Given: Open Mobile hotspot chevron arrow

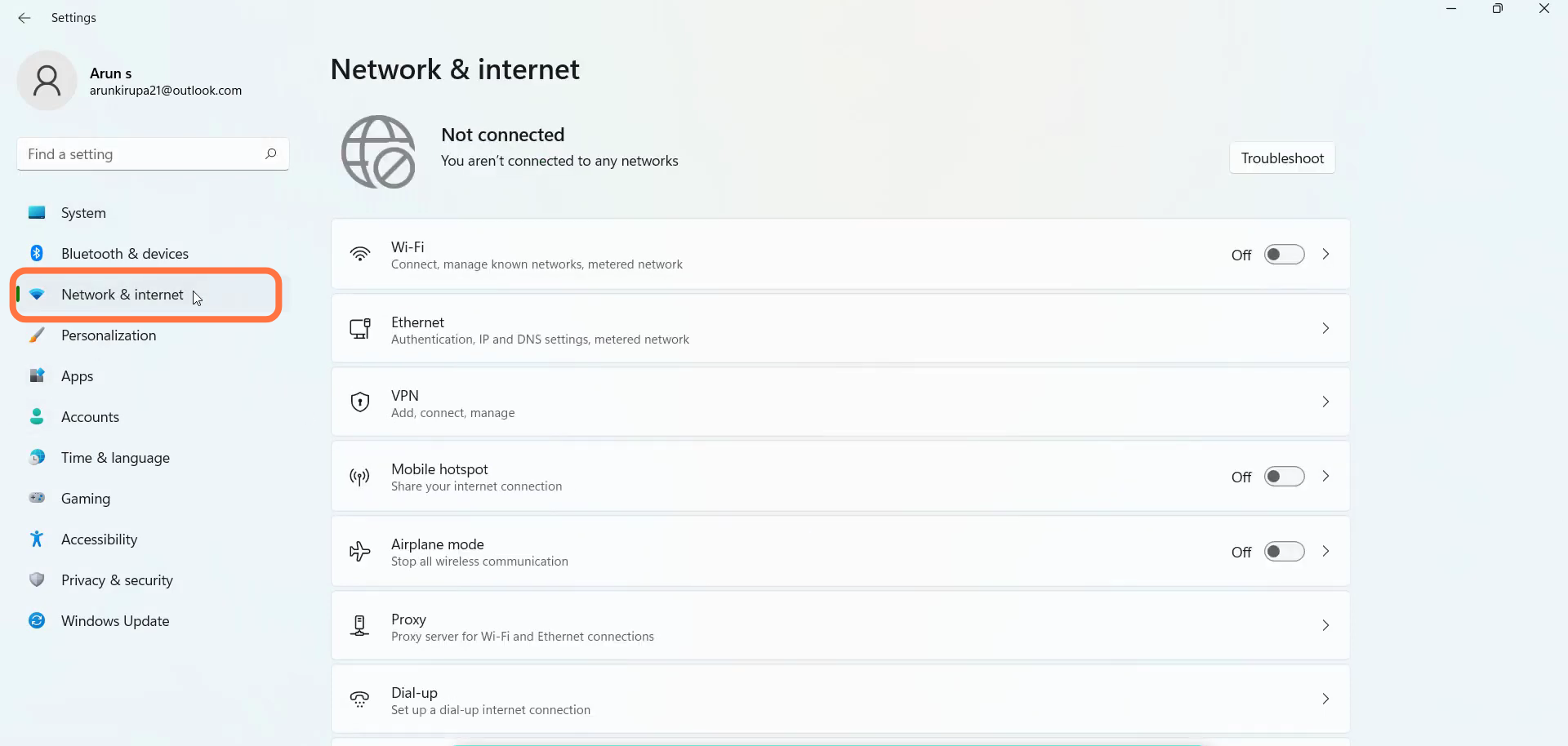Looking at the screenshot, I should 1325,477.
